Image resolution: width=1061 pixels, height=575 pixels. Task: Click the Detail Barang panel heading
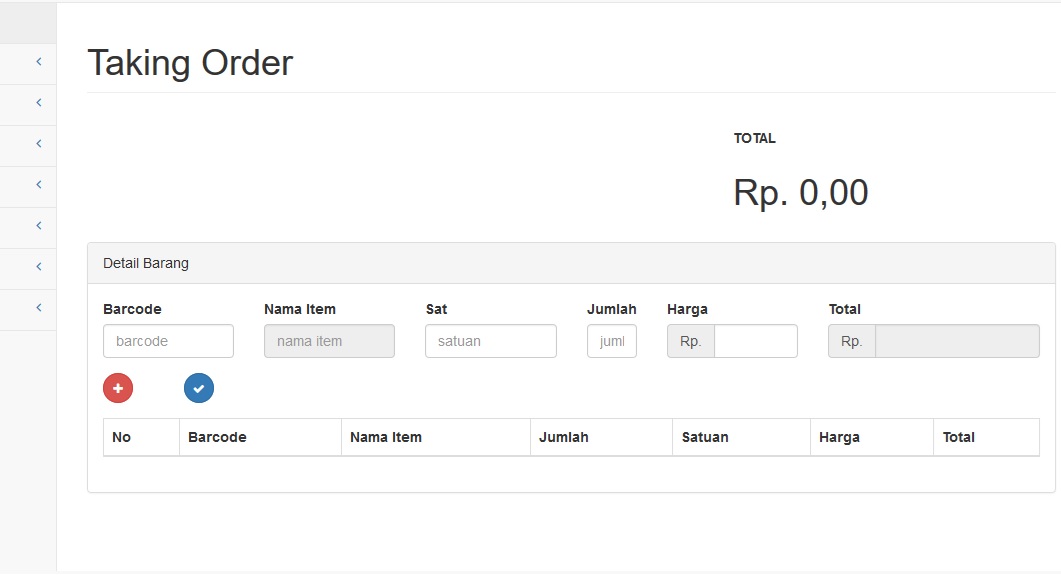tap(146, 263)
